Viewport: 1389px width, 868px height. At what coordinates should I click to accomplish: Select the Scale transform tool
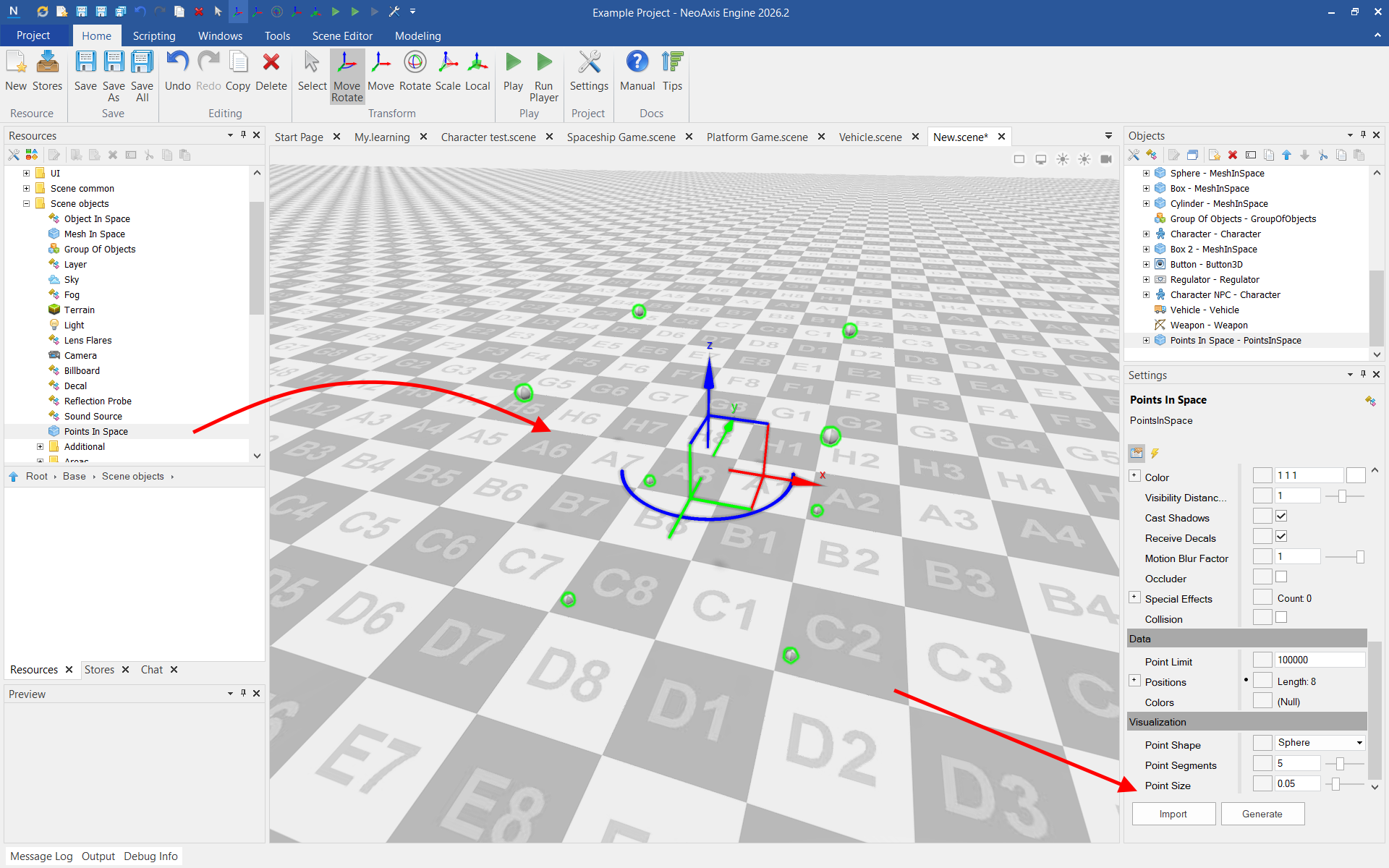(x=448, y=71)
